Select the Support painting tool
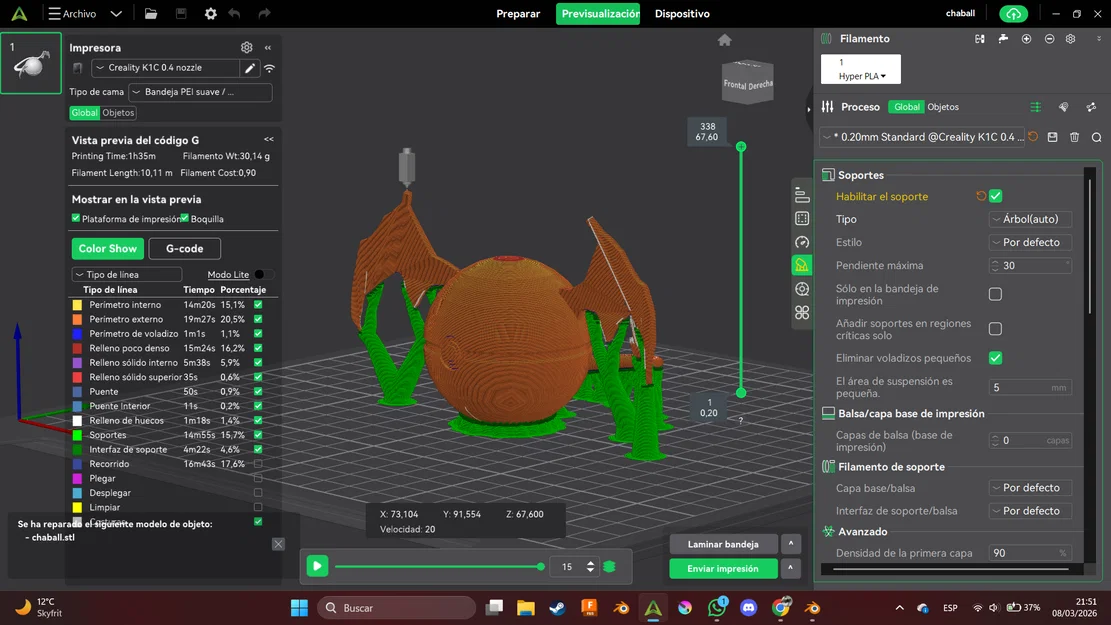The width and height of the screenshot is (1111, 625). coord(802,265)
